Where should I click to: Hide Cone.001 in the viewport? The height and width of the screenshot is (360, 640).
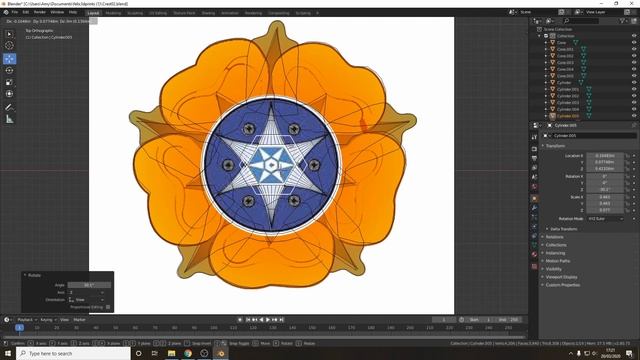point(634,49)
